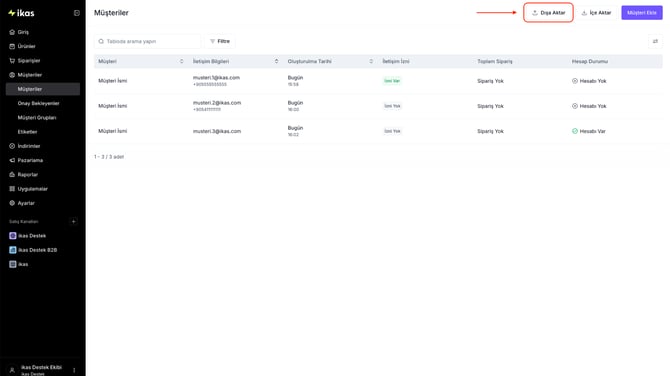Open customer musteri.2@ikas.com row
Screen dimensions: 670x376
point(378,106)
